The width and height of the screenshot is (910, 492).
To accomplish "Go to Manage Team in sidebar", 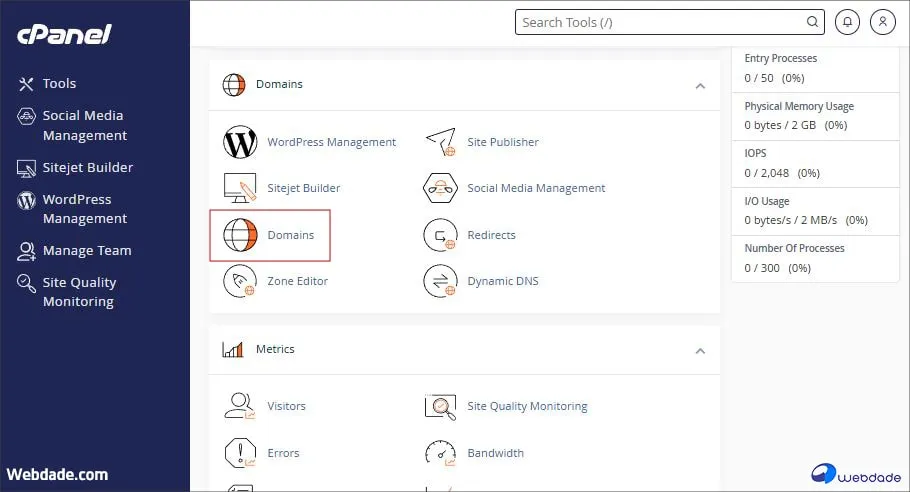I will [x=86, y=251].
